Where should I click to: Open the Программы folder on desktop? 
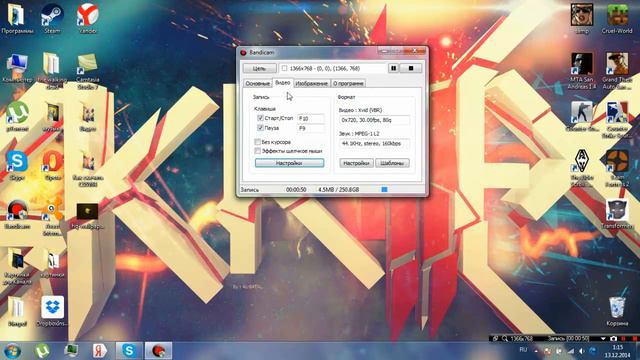(17, 19)
